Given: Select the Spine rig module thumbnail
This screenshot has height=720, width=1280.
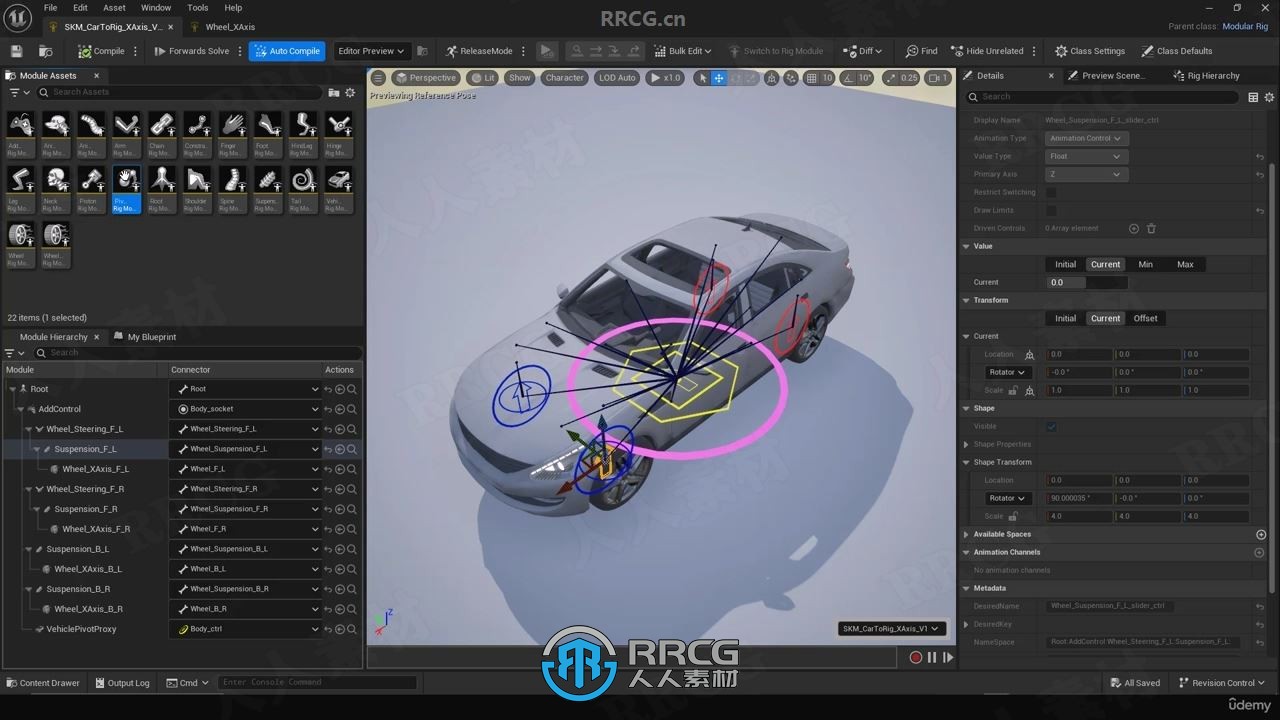Looking at the screenshot, I should pos(233,189).
